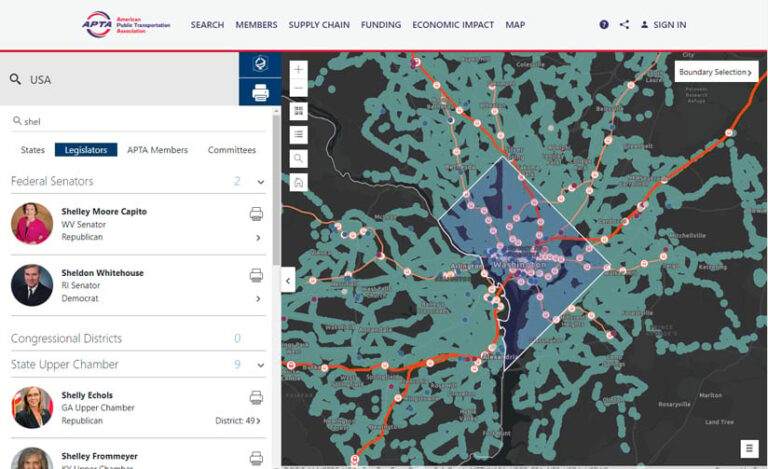Open Sheldon Whitehouse details arrow
768x469 pixels.
click(258, 299)
